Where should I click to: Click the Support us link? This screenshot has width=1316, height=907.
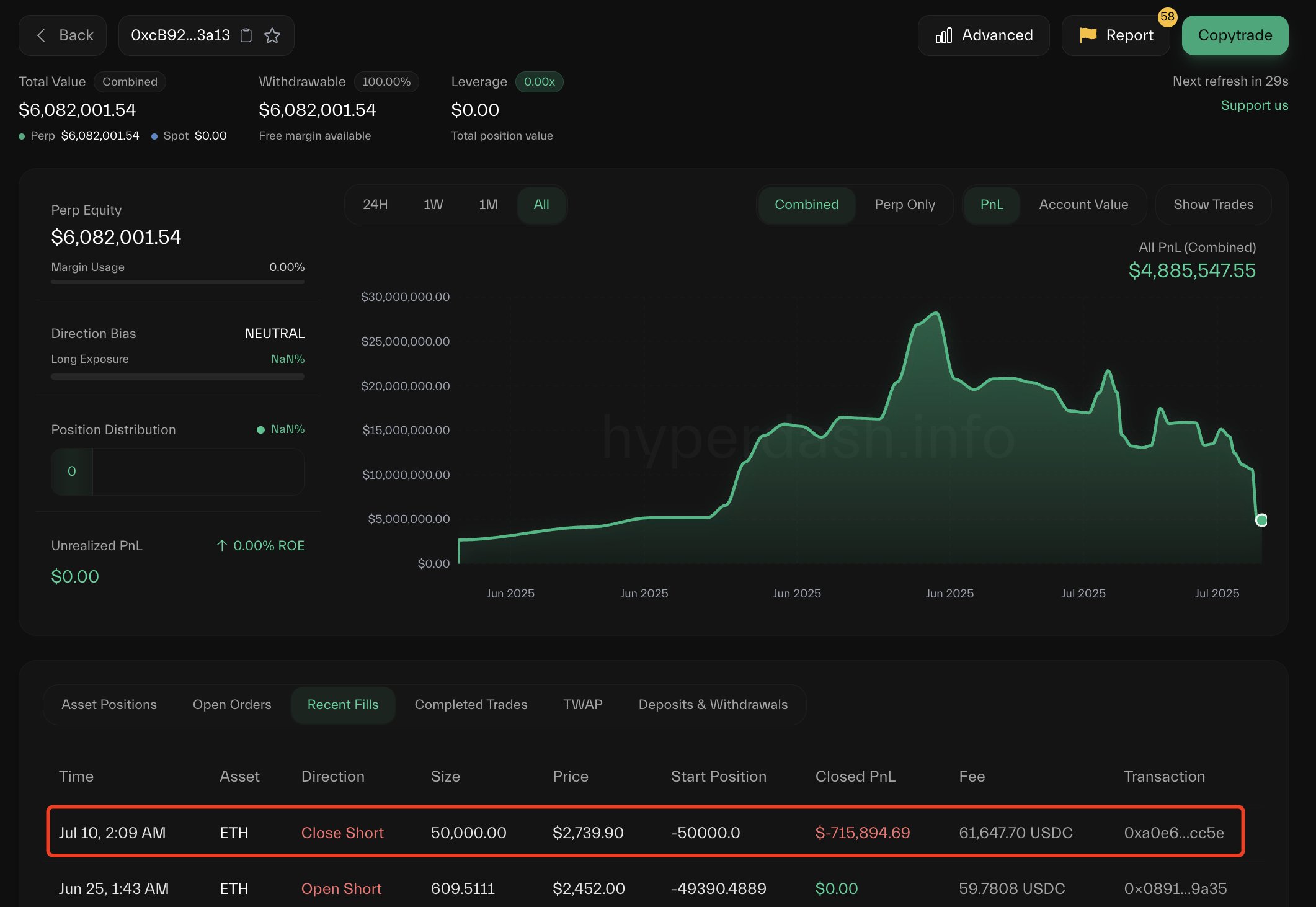pyautogui.click(x=1254, y=105)
